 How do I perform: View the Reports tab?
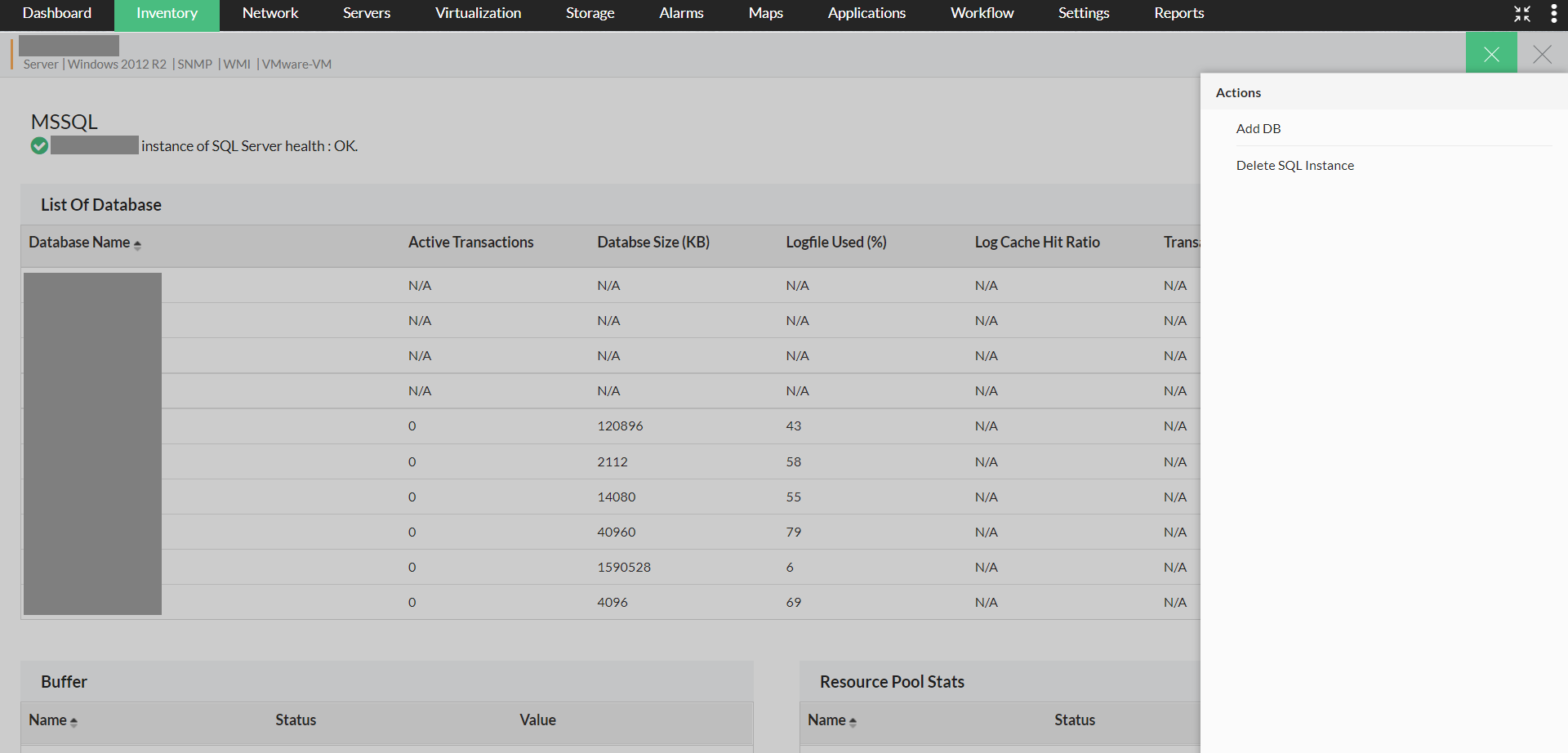1179,14
